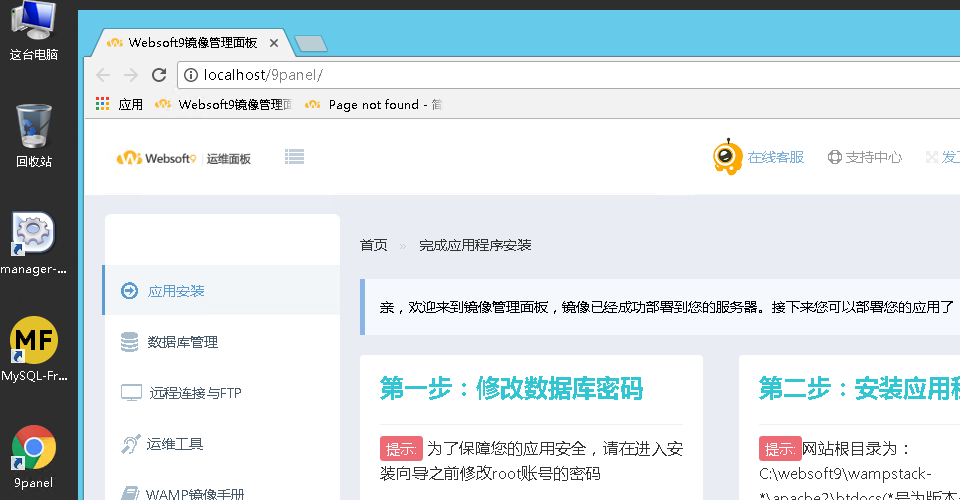Screen dimensions: 960x500
Task: Click the WAMP镜像手册 book icon
Action: click(130, 493)
